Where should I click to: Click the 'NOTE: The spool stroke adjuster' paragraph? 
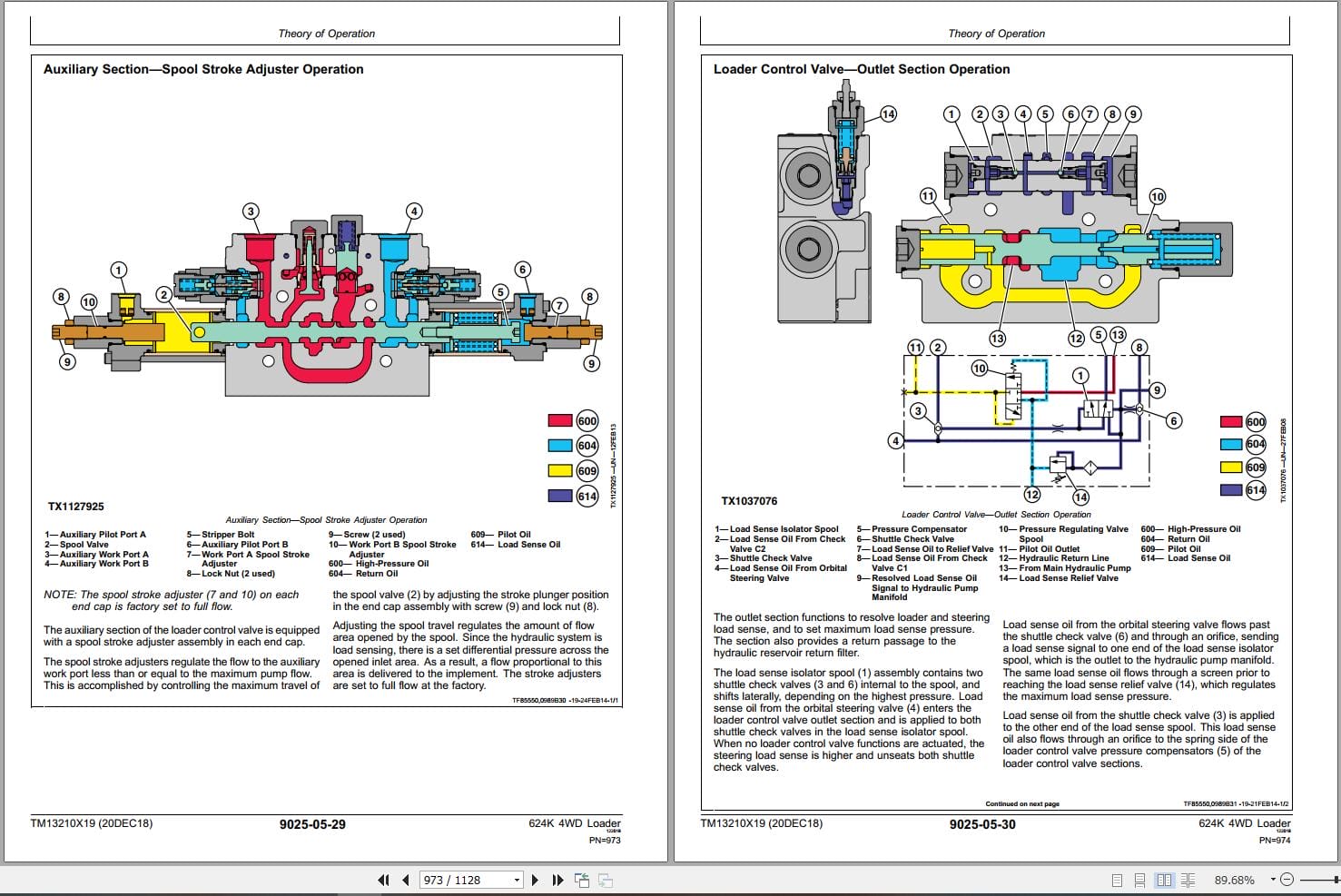(172, 600)
